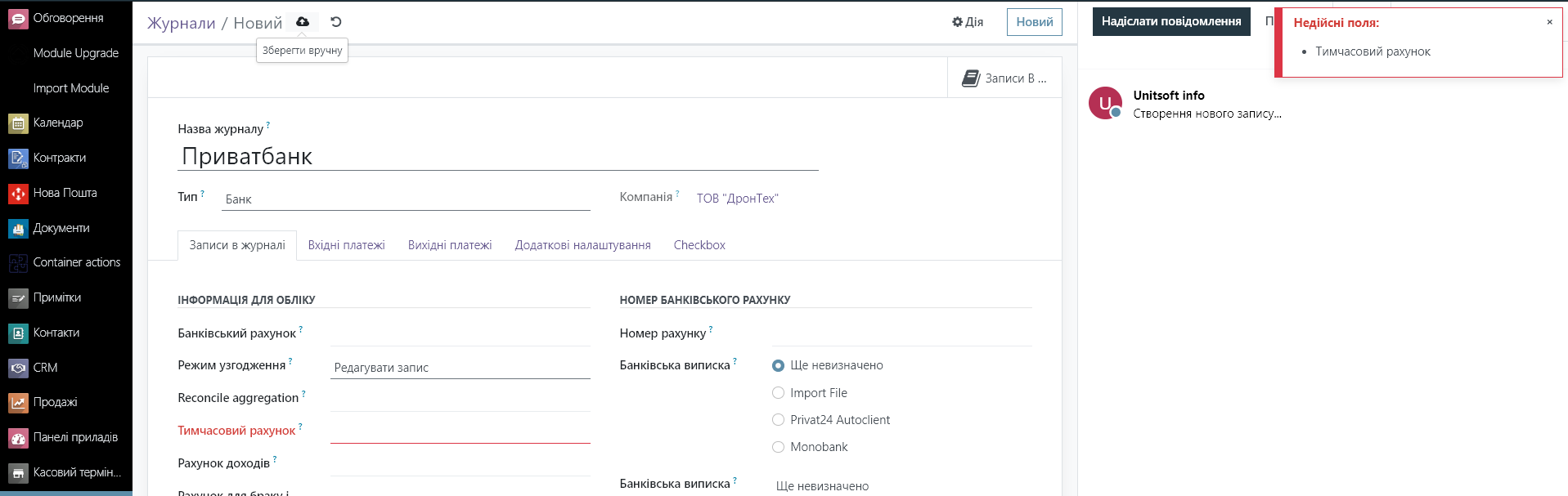Open Import Module menu item
Viewport: 1568px width, 496px height.
tap(71, 88)
